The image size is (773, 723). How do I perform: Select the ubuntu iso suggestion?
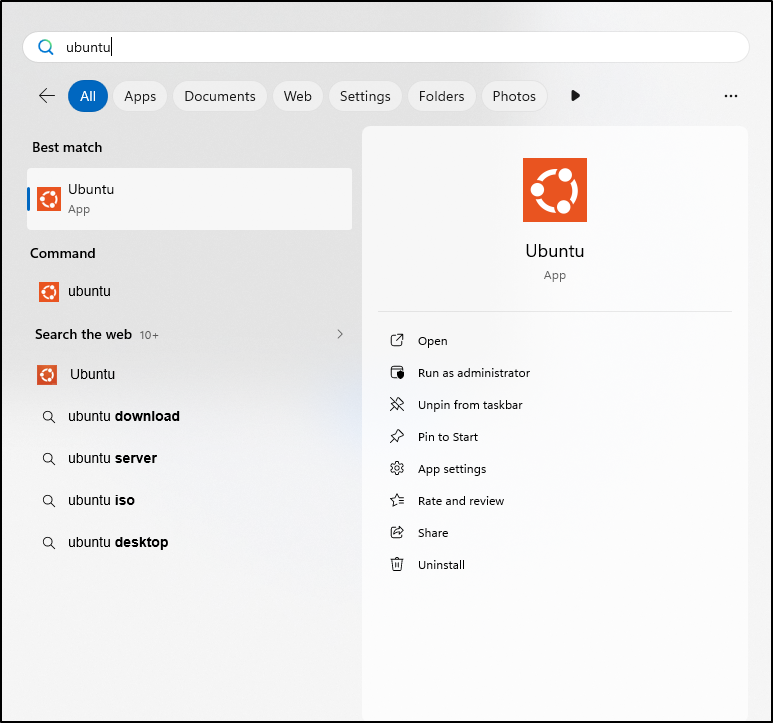point(189,501)
